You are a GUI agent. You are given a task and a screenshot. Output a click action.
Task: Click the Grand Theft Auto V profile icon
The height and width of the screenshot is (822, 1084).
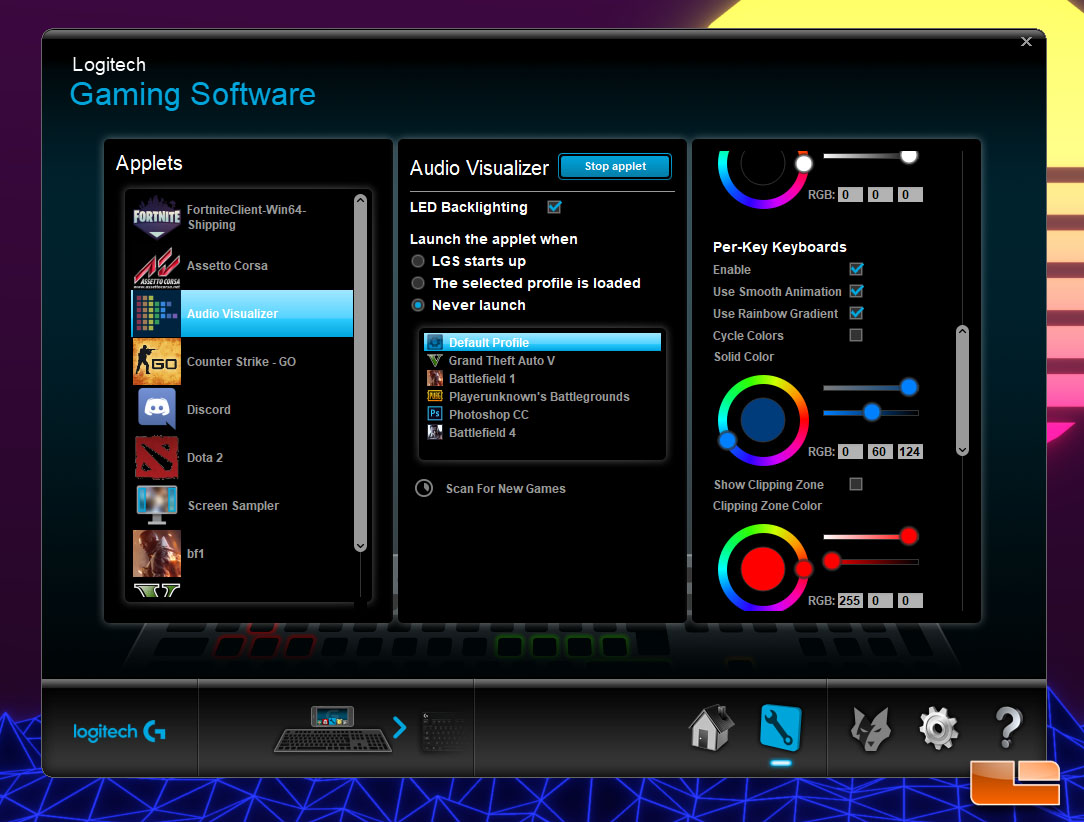(435, 360)
